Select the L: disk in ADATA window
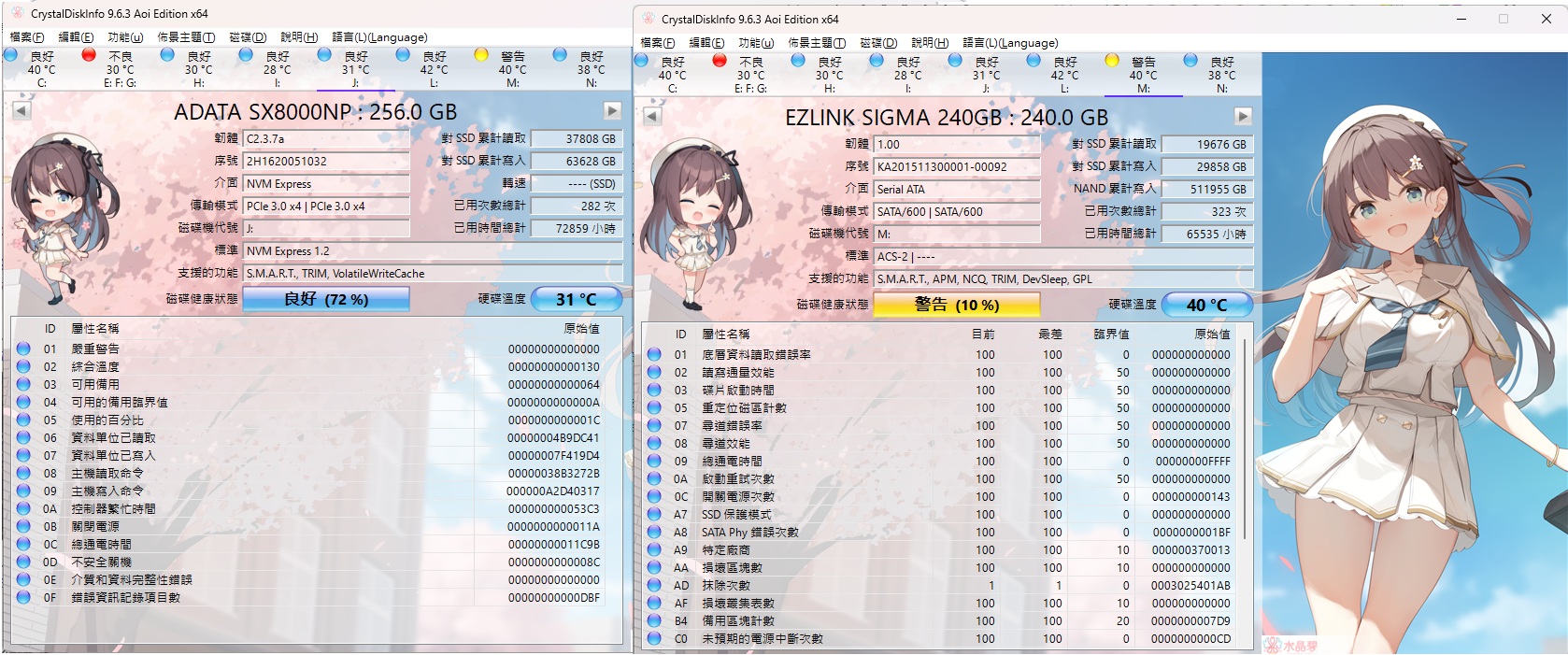The image size is (1568, 655). click(x=433, y=68)
